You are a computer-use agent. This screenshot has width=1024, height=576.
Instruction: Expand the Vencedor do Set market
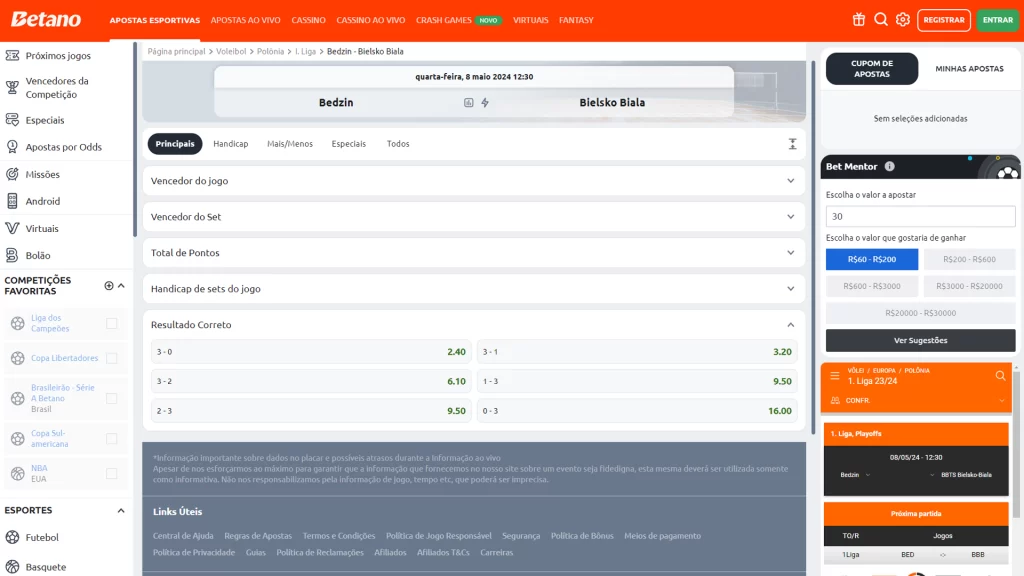474,217
